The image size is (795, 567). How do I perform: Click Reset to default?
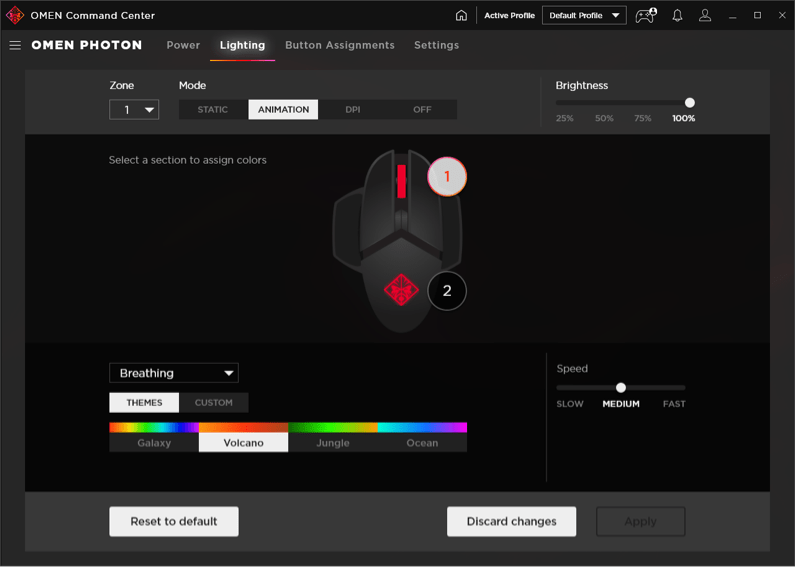click(174, 521)
